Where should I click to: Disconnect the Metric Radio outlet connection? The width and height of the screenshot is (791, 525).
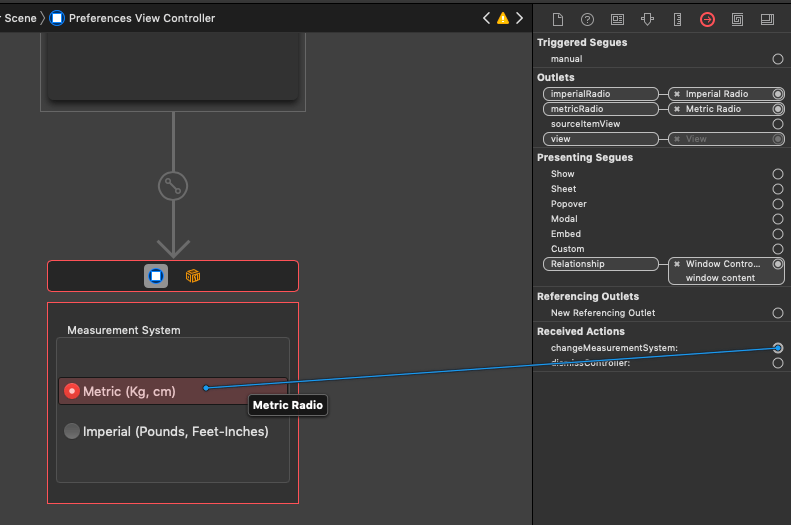click(677, 109)
